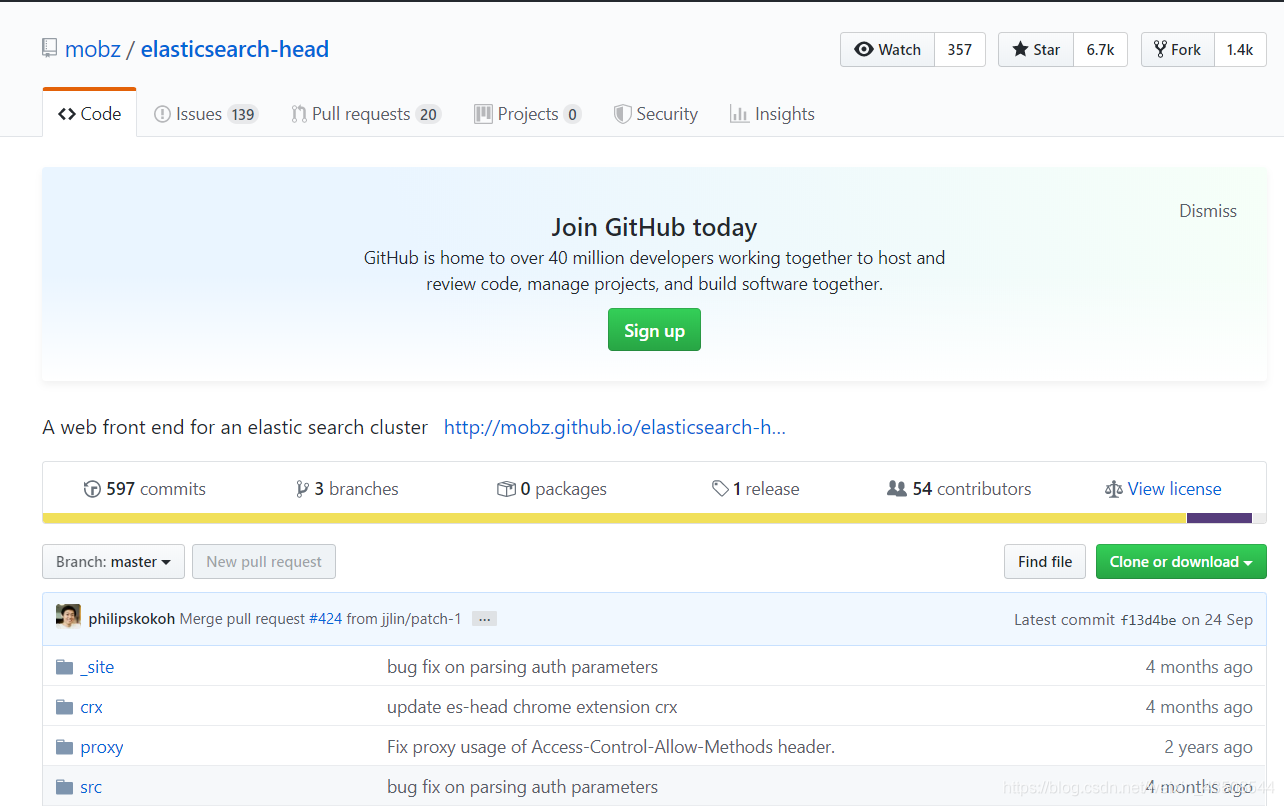Open pull request #424 link
The width and height of the screenshot is (1284, 806).
(325, 619)
